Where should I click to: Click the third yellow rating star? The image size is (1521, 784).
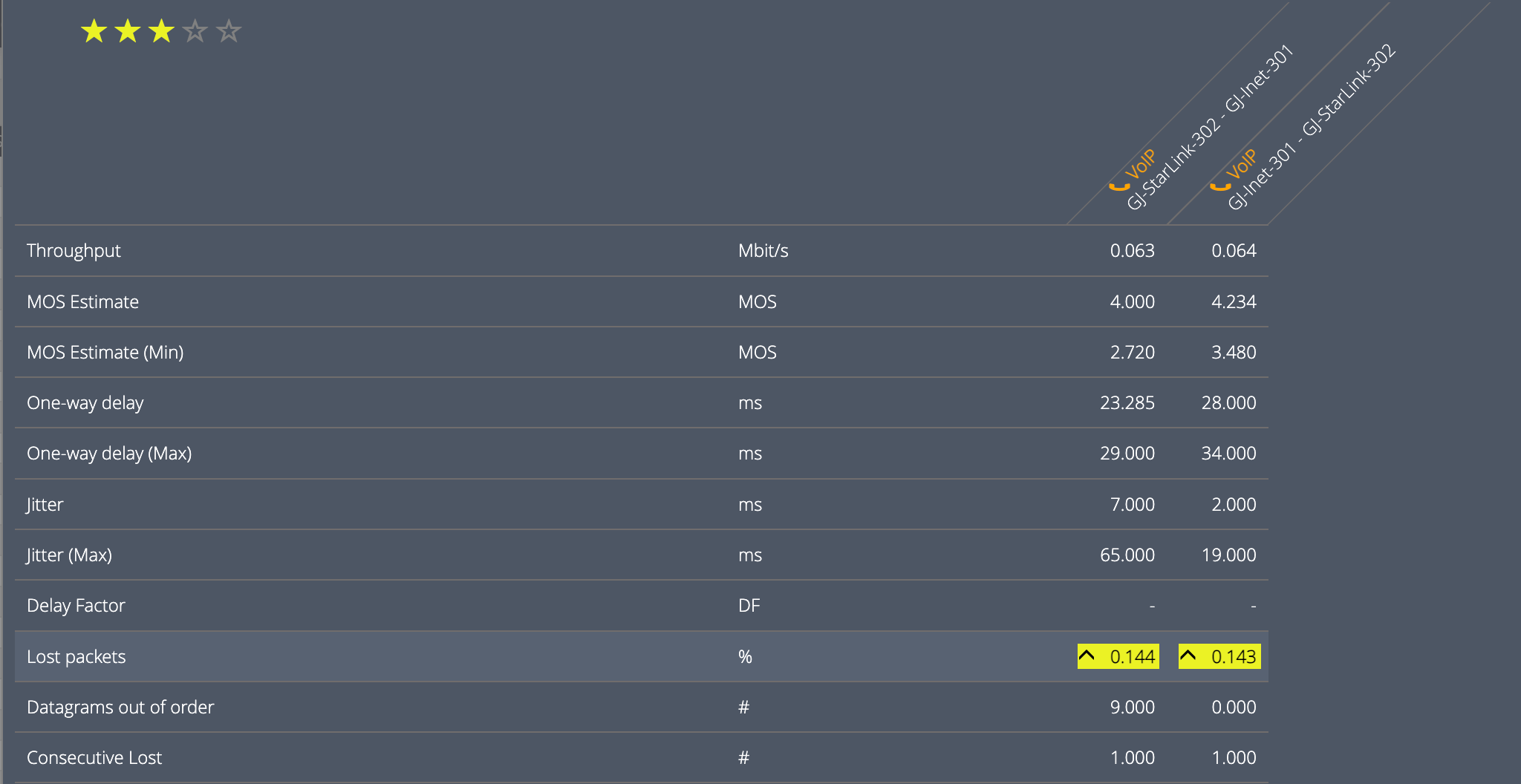pos(161,32)
